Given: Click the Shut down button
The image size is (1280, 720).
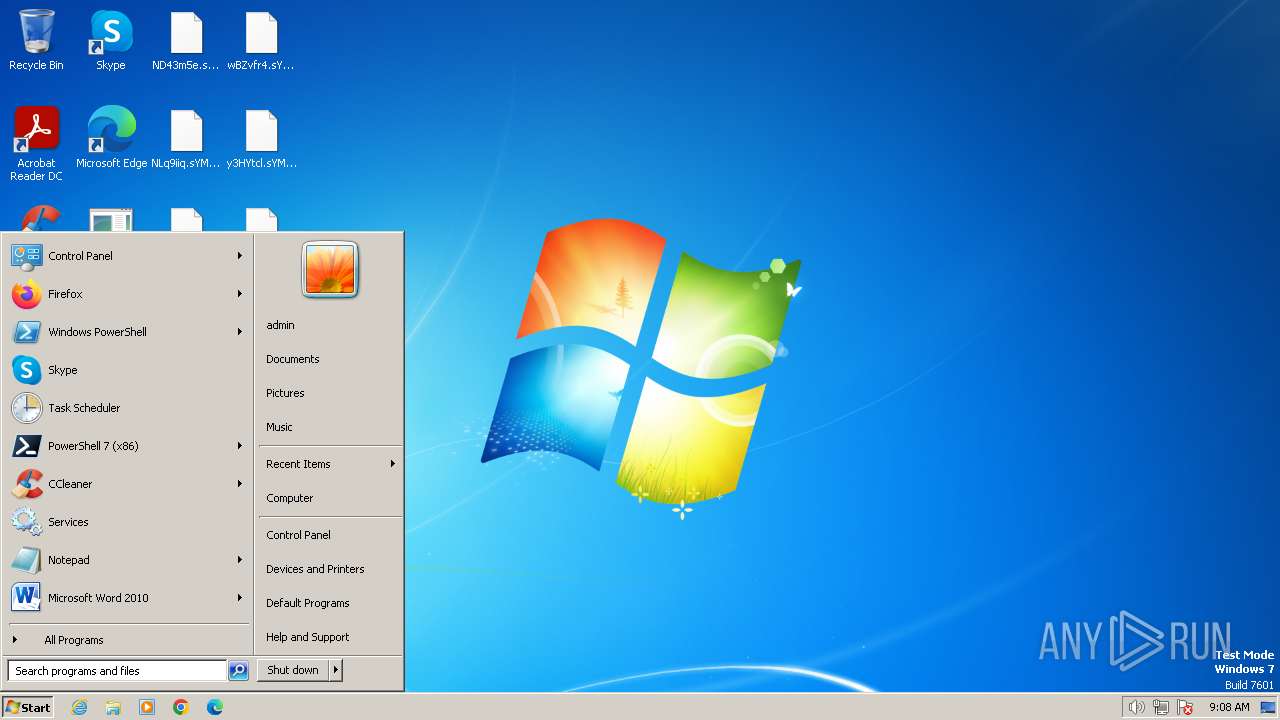Looking at the screenshot, I should tap(293, 670).
